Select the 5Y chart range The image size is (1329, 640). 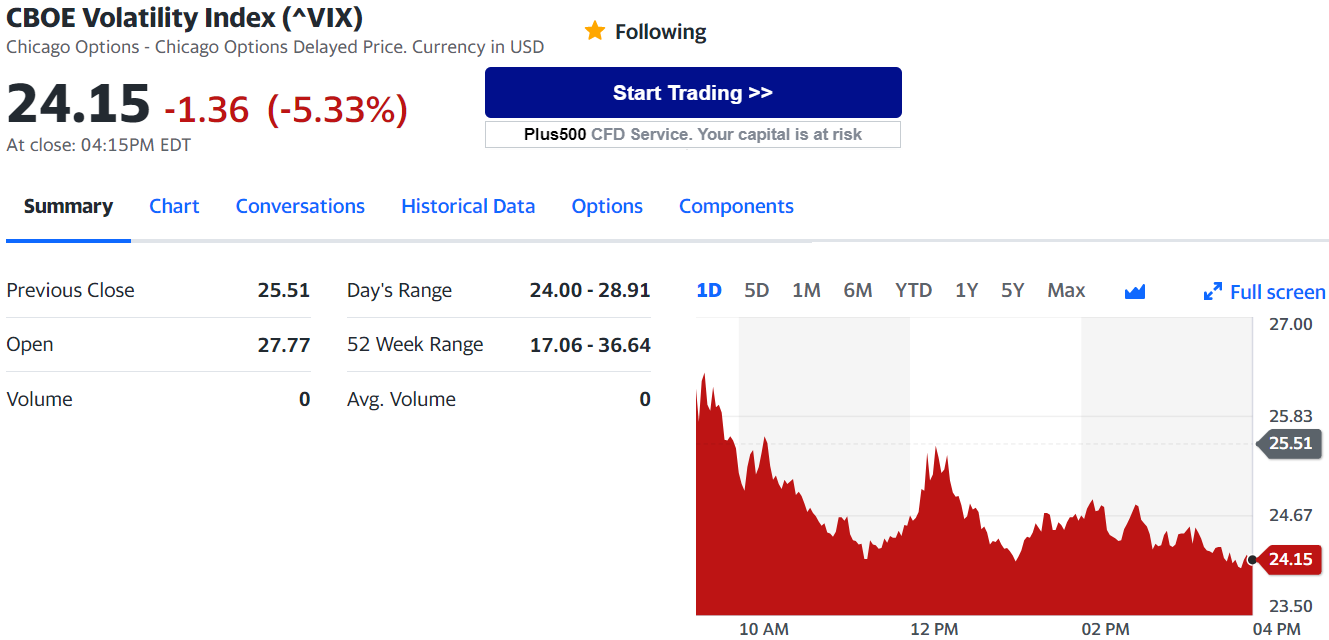1013,290
